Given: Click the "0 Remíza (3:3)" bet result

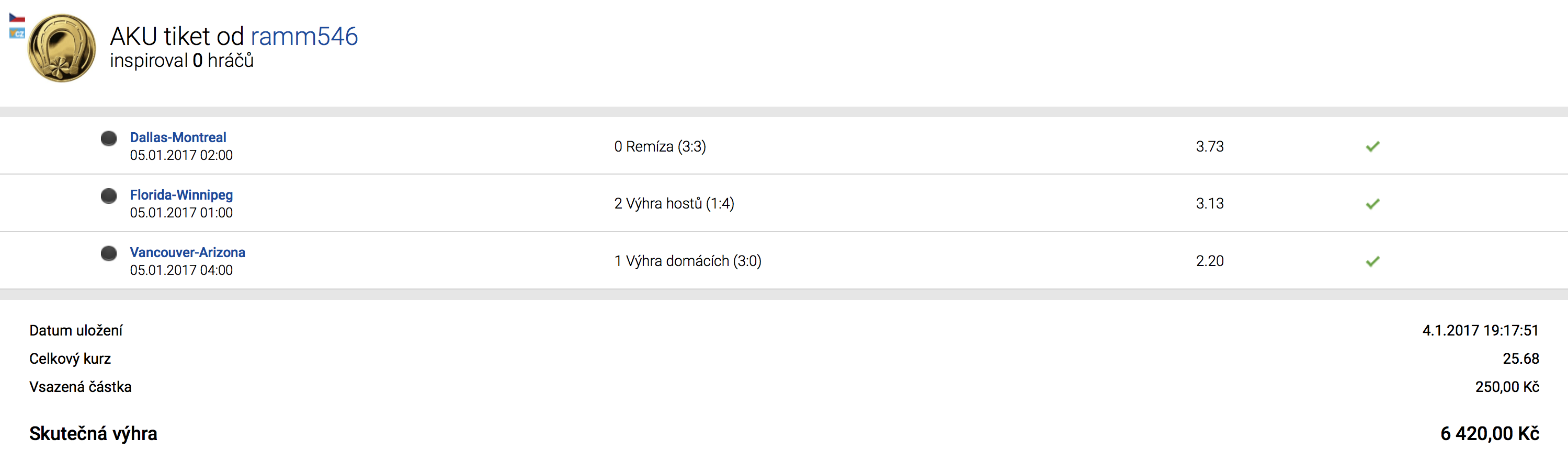Looking at the screenshot, I should coord(660,146).
